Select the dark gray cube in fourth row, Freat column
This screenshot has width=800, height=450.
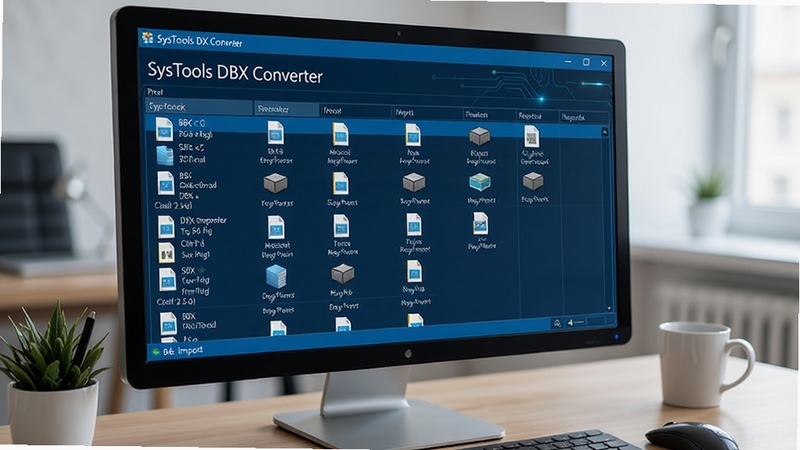tap(342, 274)
